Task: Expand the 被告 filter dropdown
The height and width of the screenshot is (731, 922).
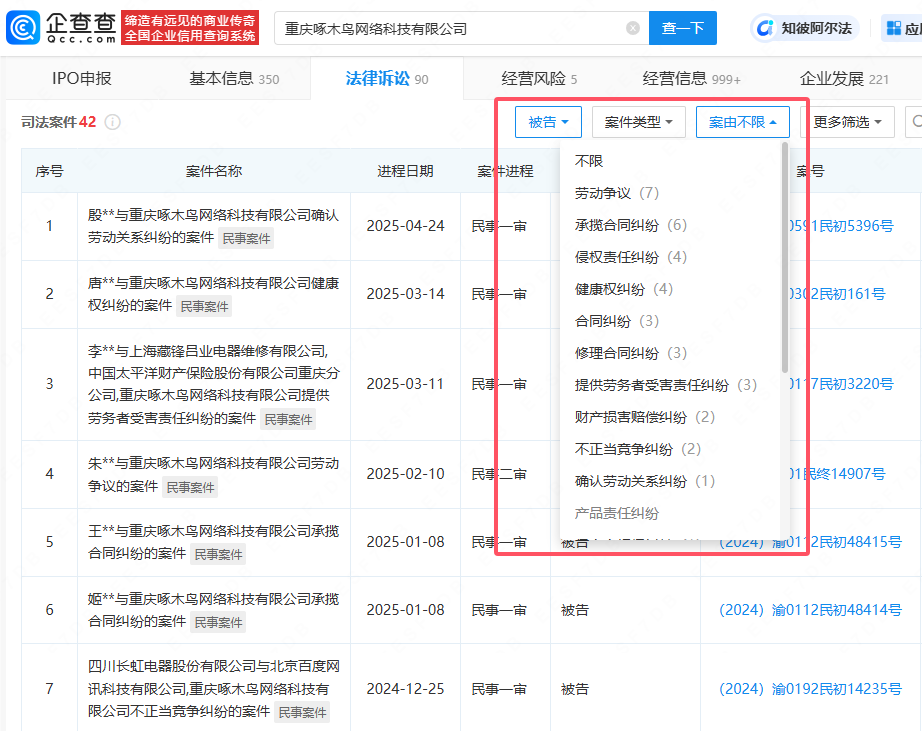Action: 548,122
